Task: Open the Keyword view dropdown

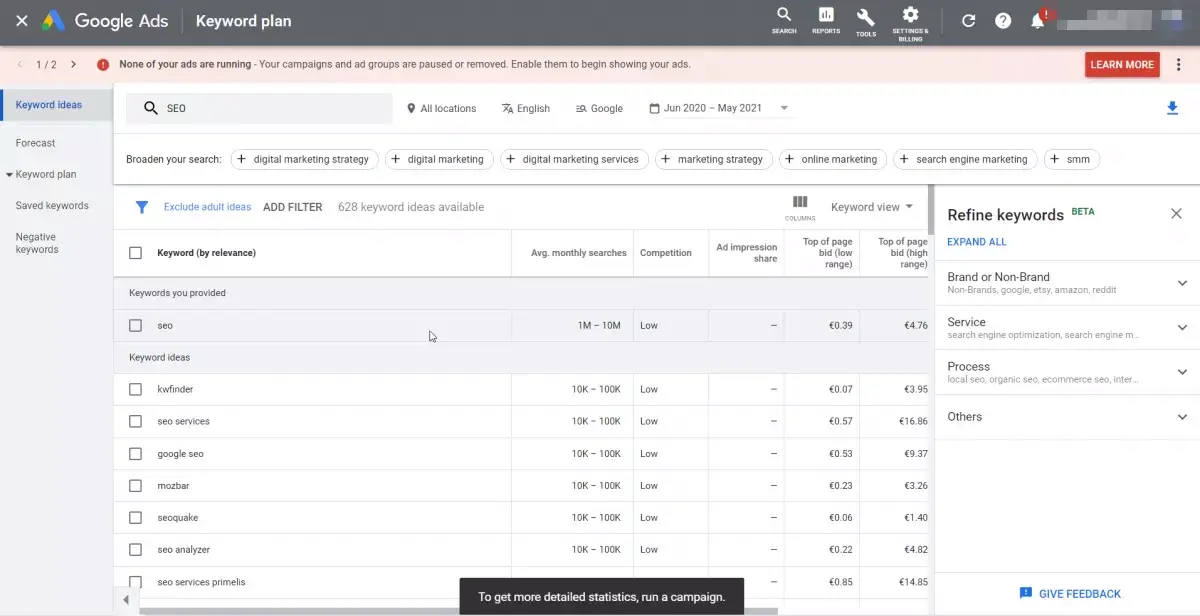Action: tap(872, 207)
